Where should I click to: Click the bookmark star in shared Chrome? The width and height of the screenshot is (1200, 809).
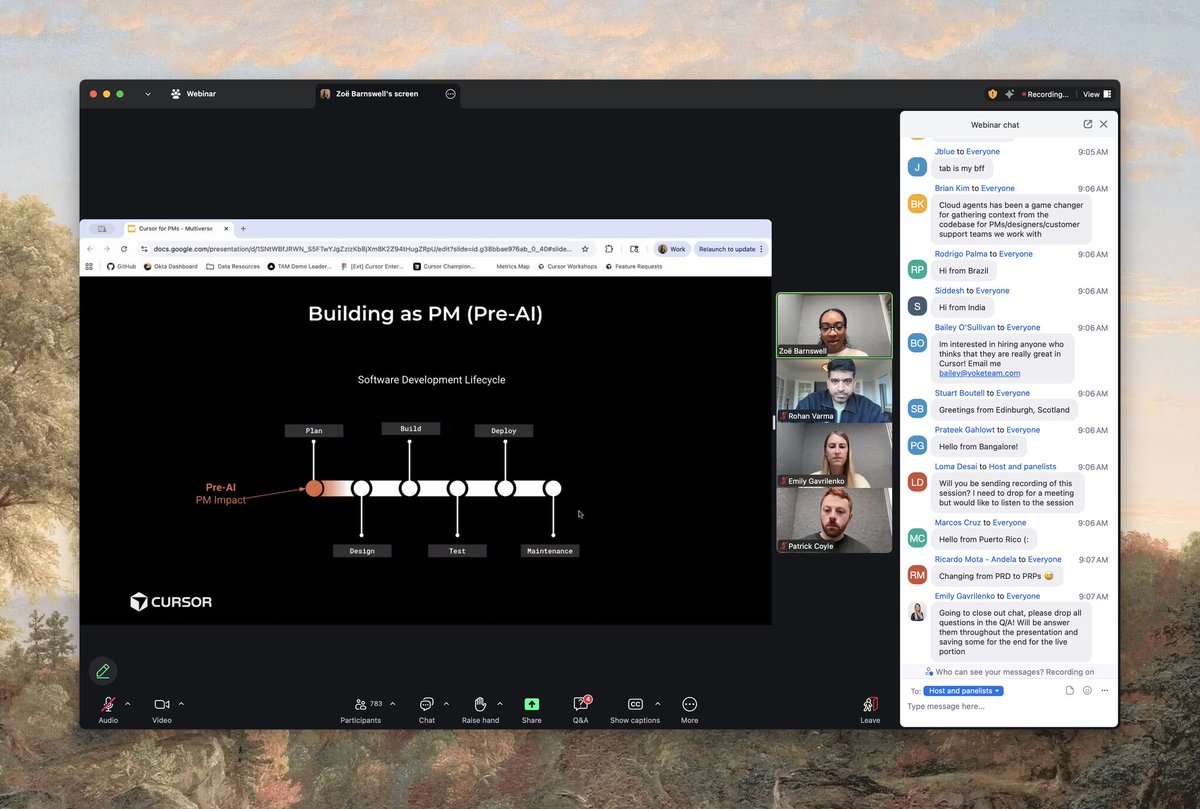[585, 249]
